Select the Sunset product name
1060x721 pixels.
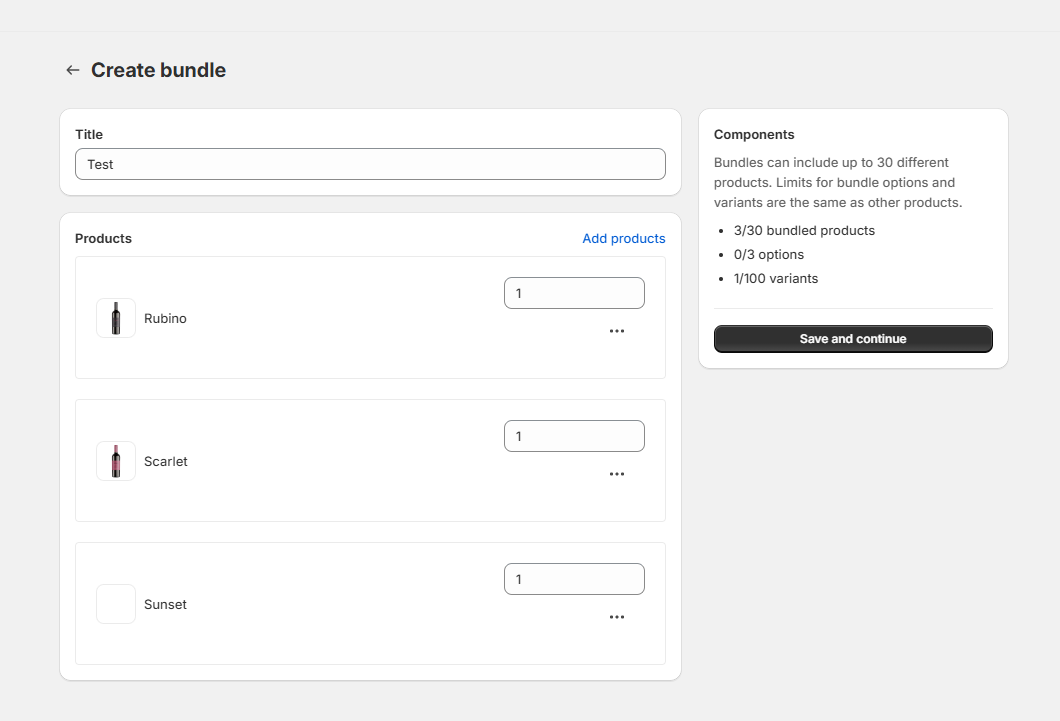[x=165, y=604]
